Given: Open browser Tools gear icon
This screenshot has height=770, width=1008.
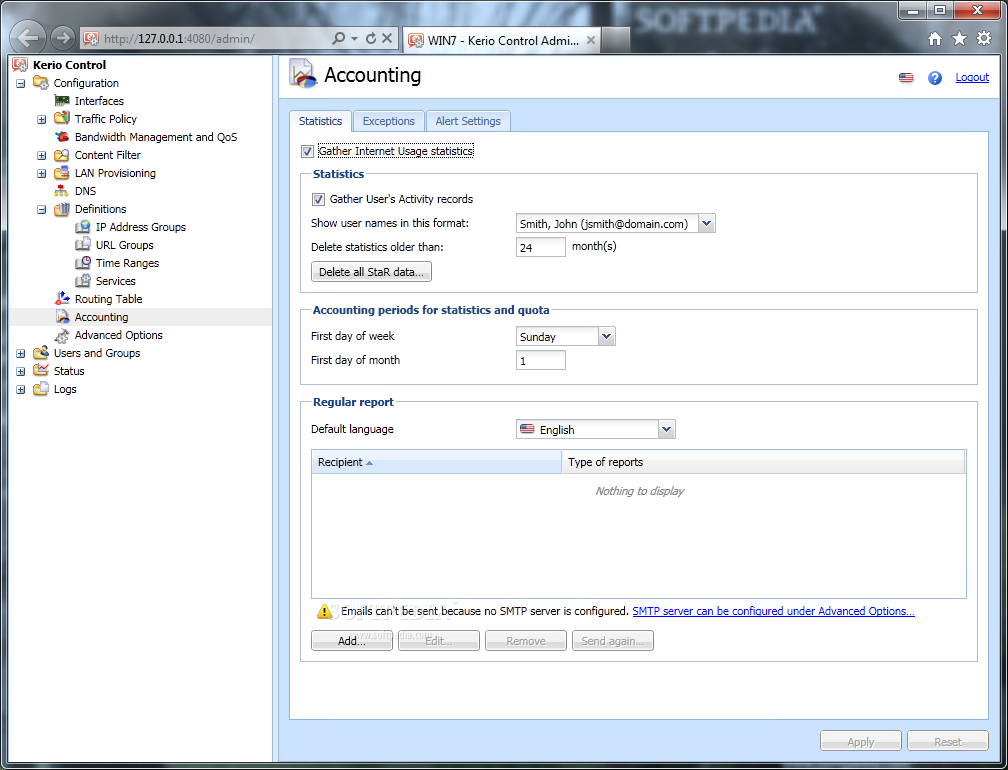Looking at the screenshot, I should click(984, 39).
